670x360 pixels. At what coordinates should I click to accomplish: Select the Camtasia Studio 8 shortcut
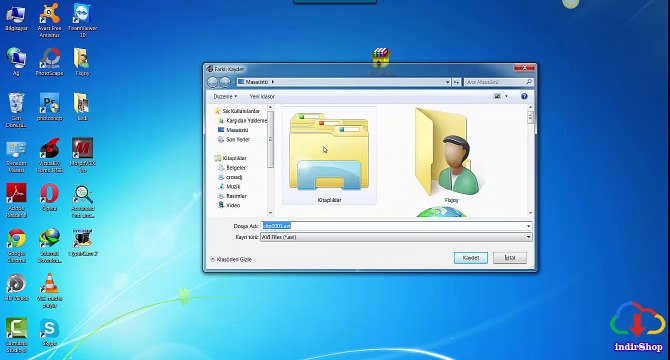click(16, 335)
